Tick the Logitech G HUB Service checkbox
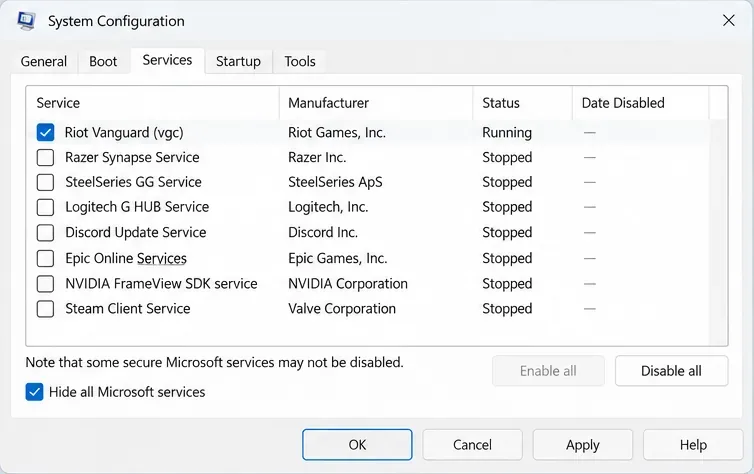The width and height of the screenshot is (754, 474). (45, 207)
